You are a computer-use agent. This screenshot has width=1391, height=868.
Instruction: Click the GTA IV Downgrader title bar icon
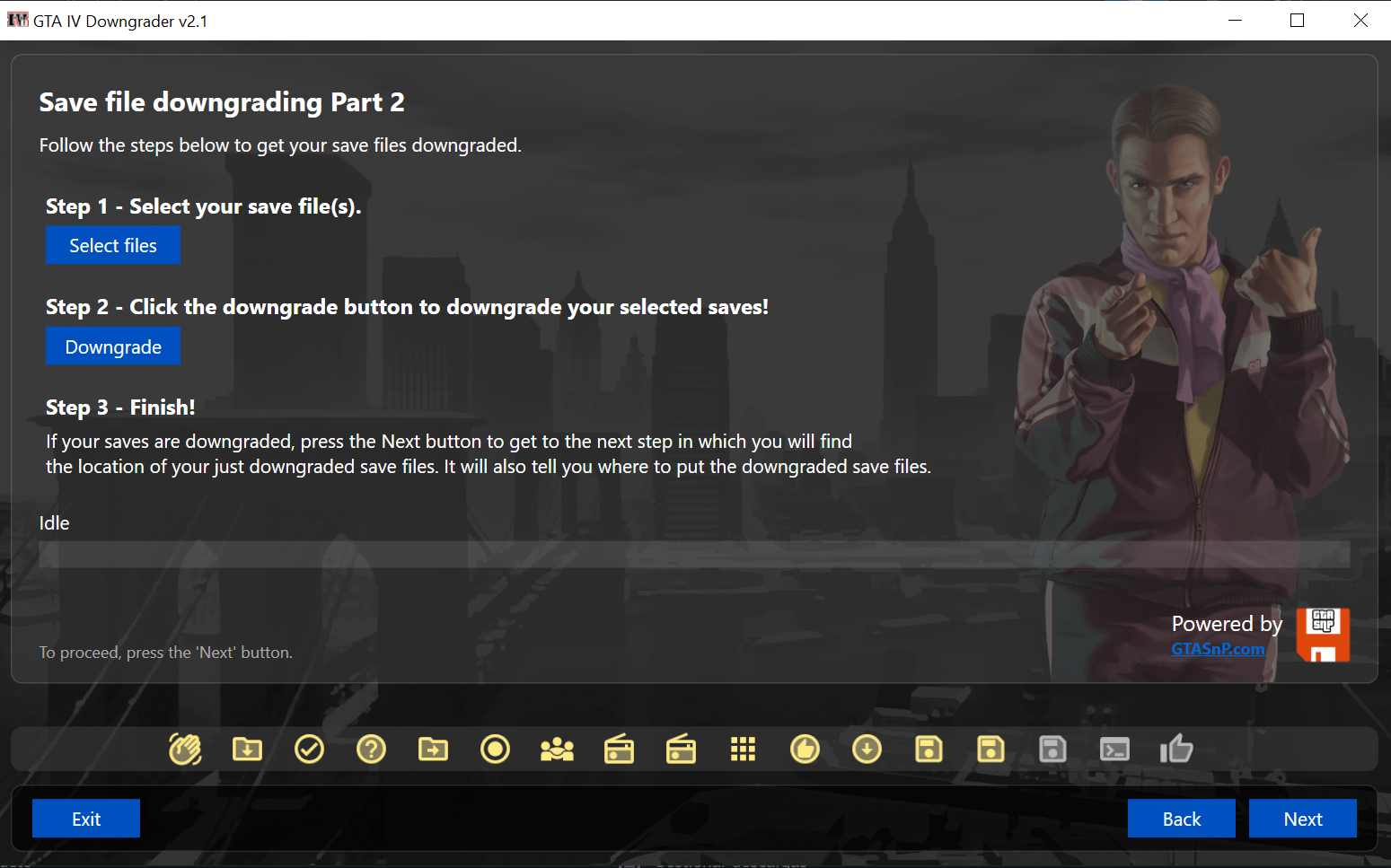click(17, 20)
